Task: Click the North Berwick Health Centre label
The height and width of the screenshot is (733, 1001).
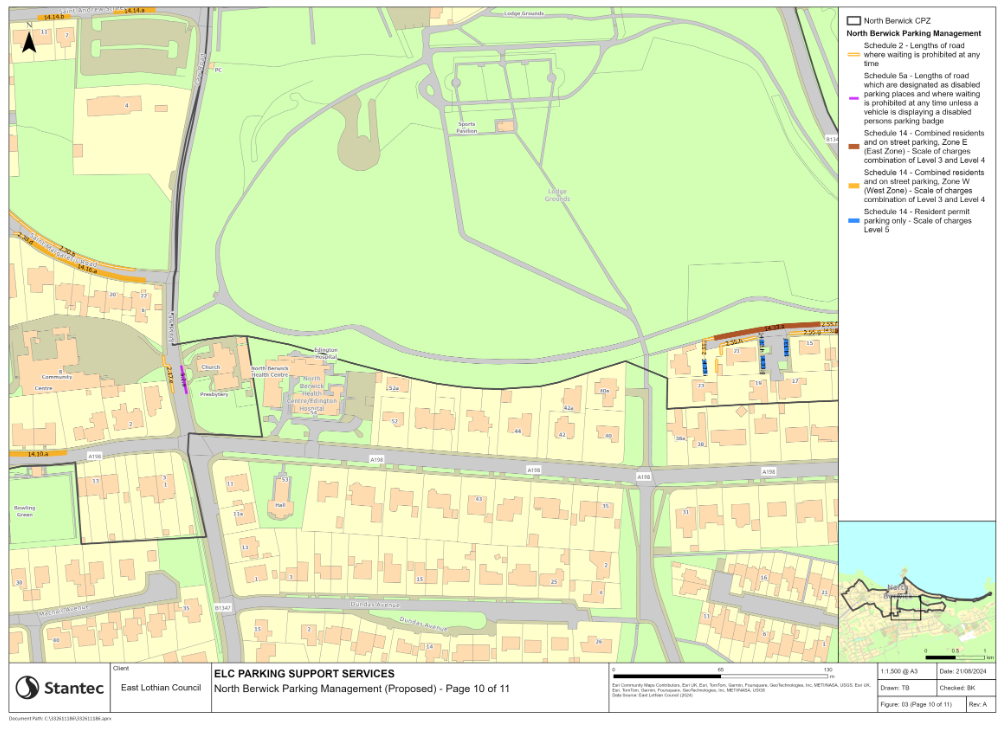Action: [270, 372]
